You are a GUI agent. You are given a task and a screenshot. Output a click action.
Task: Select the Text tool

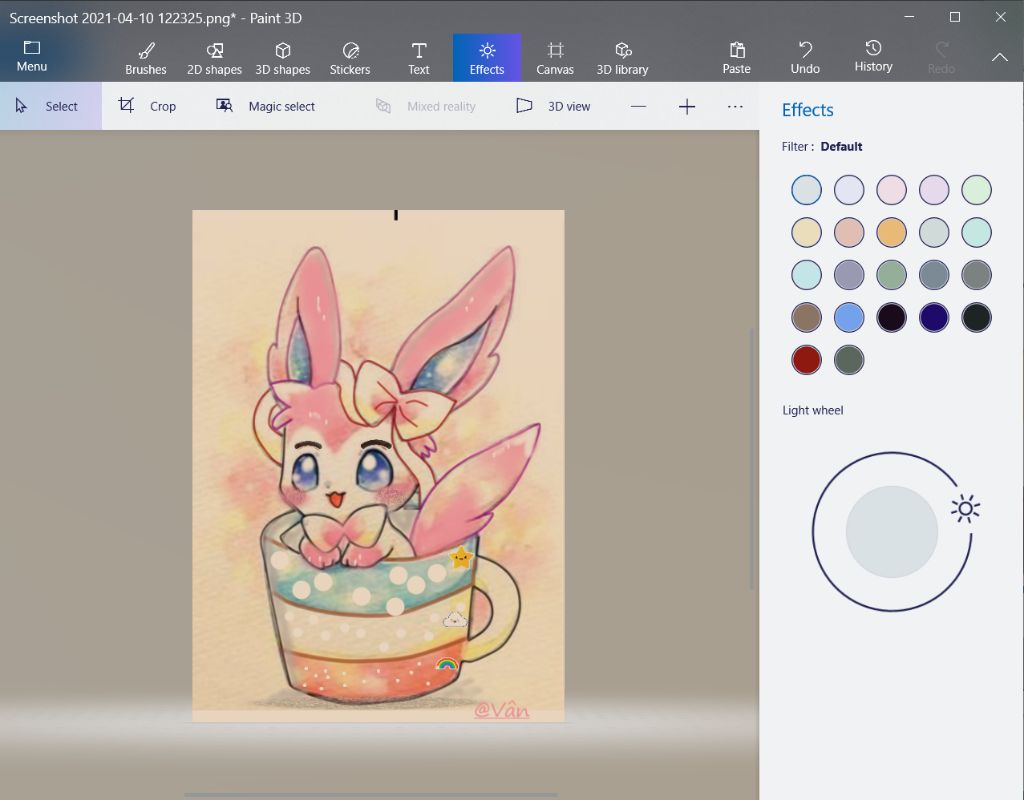click(419, 58)
